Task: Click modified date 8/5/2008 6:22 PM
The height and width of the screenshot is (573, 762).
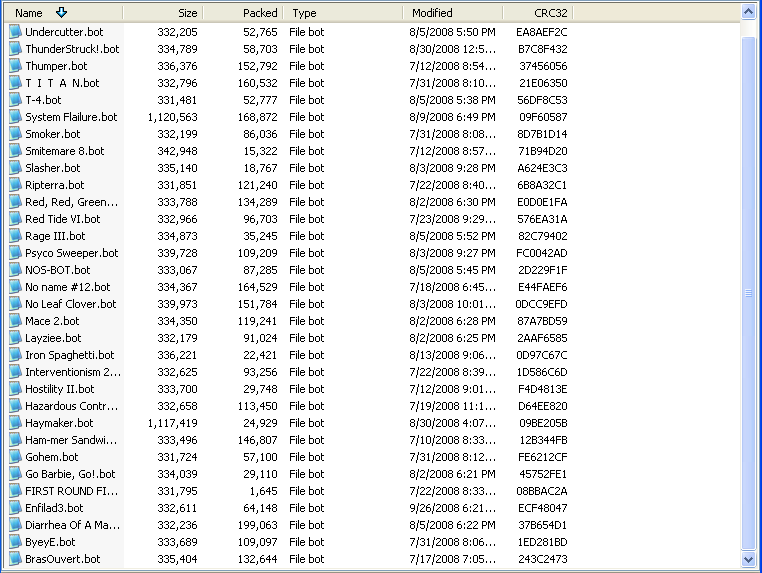Action: pyautogui.click(x=452, y=525)
